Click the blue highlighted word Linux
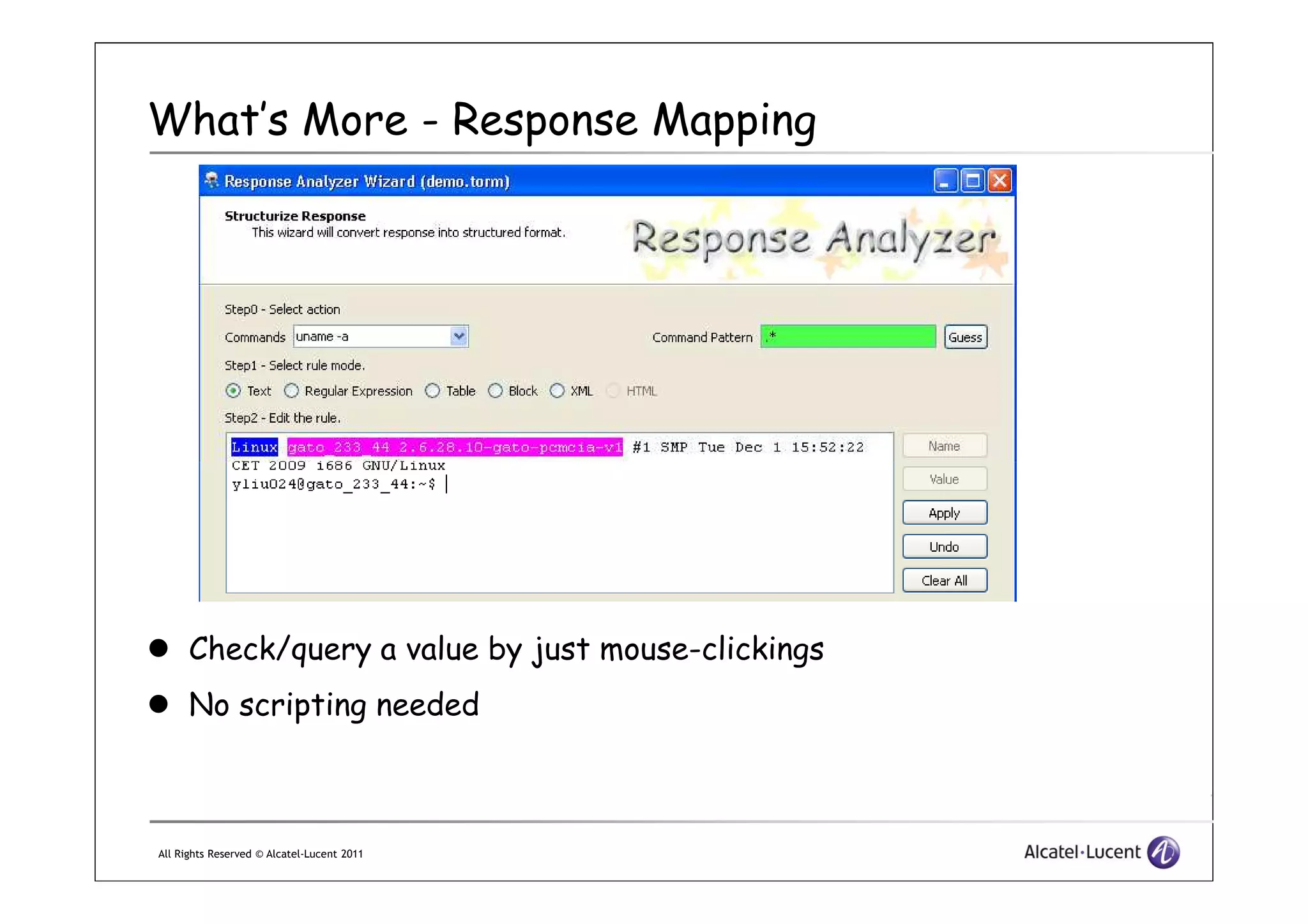 pyautogui.click(x=254, y=447)
